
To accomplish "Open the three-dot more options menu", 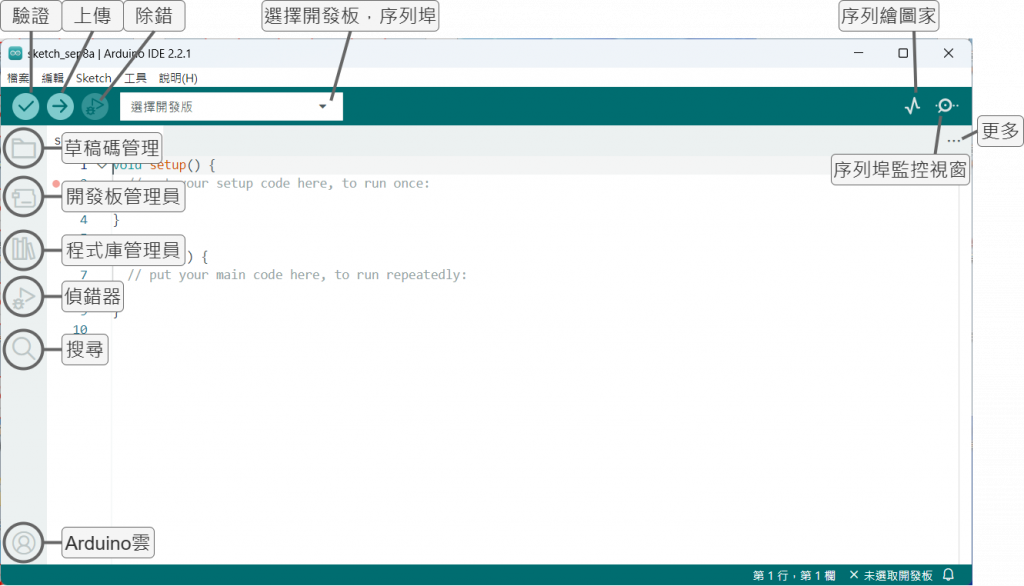I will (953, 140).
